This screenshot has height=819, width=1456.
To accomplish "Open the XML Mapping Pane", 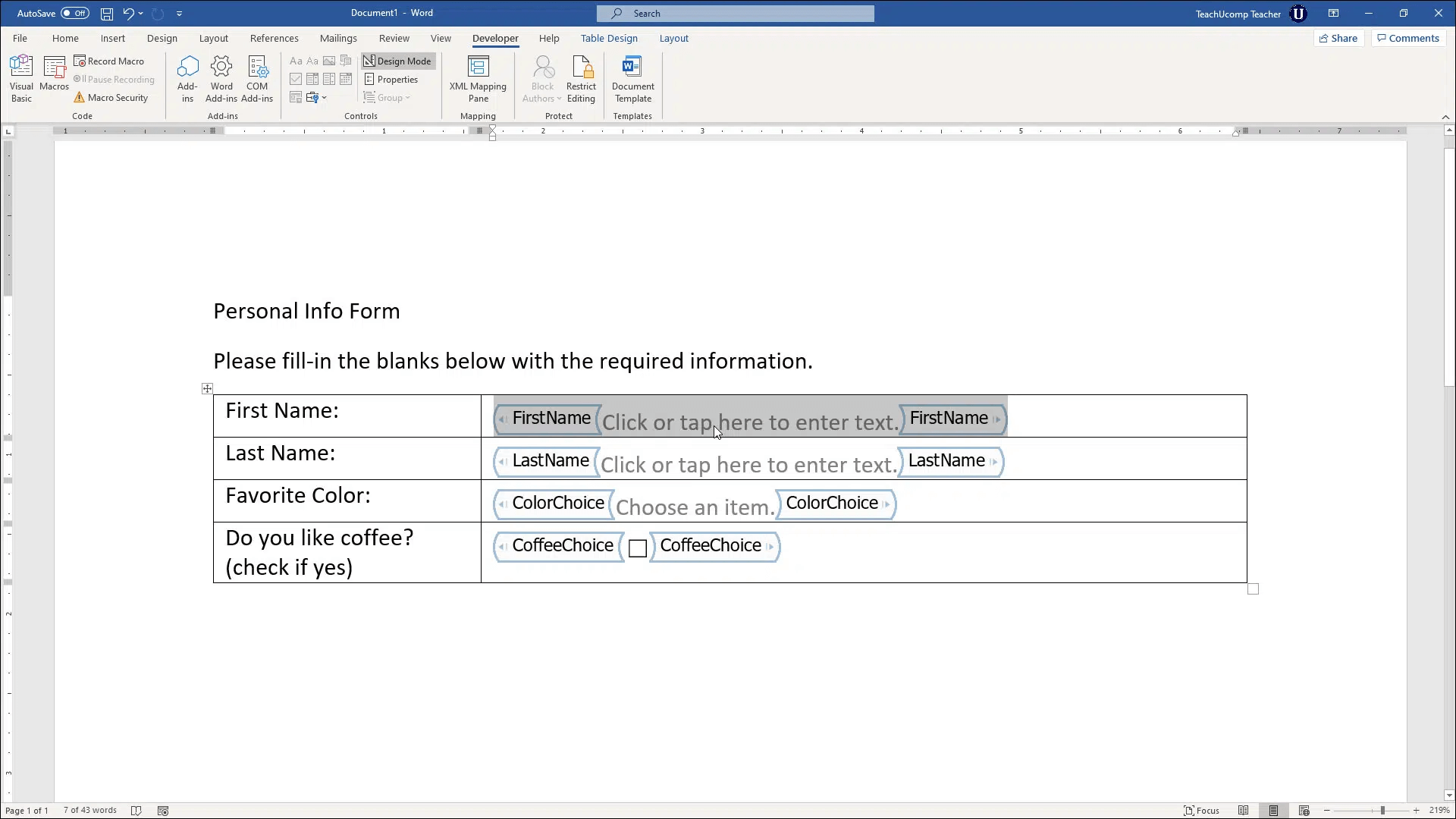I will (x=477, y=78).
